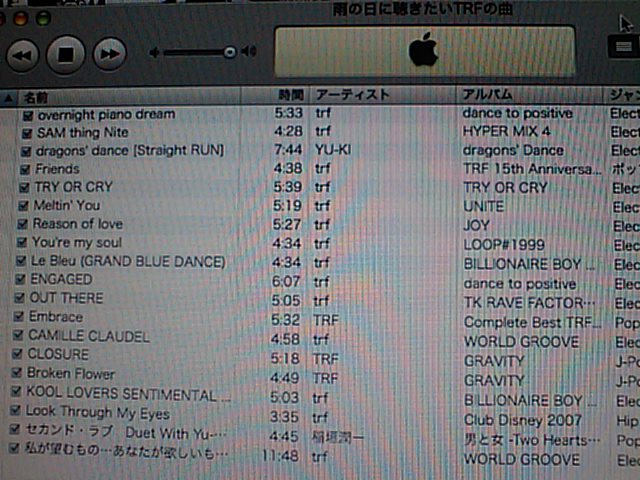The image size is (640, 480).
Task: Click the Complete Best TRF album cell
Action: point(533,322)
